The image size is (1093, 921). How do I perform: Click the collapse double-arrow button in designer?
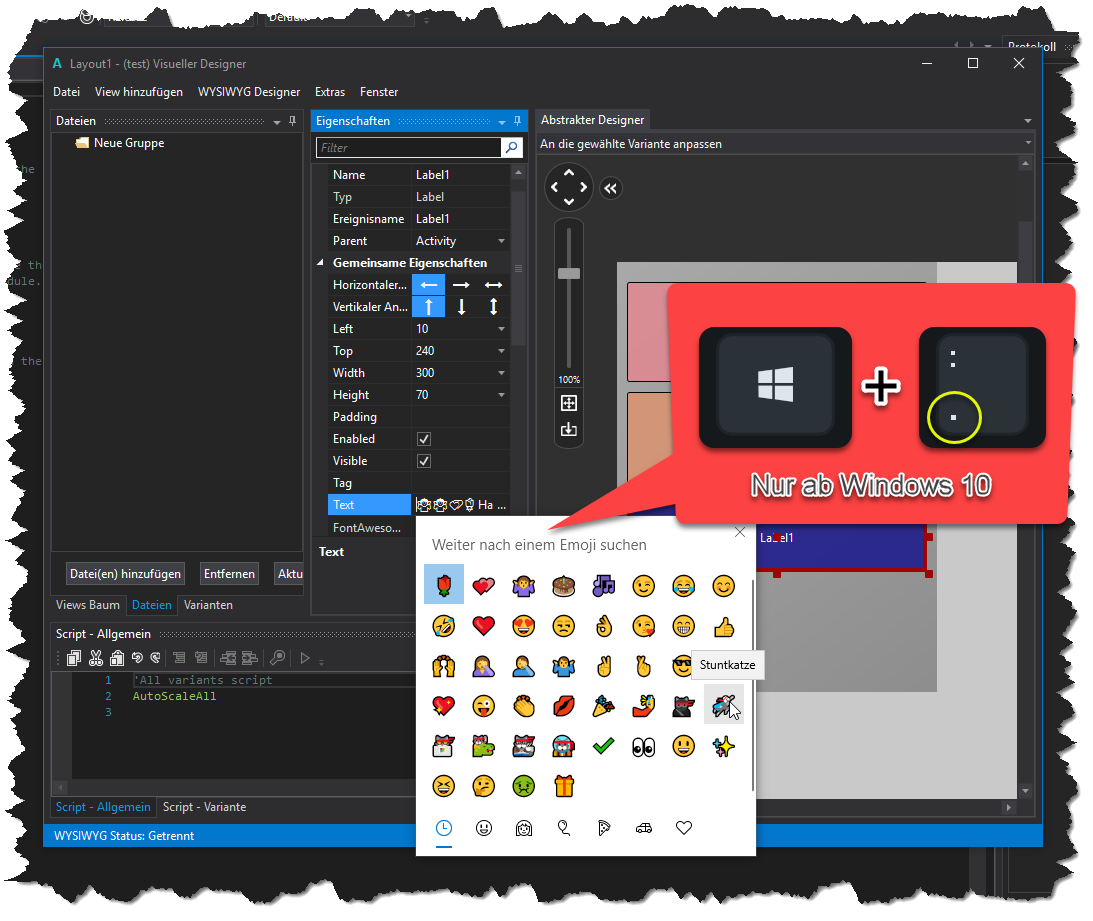click(x=610, y=188)
